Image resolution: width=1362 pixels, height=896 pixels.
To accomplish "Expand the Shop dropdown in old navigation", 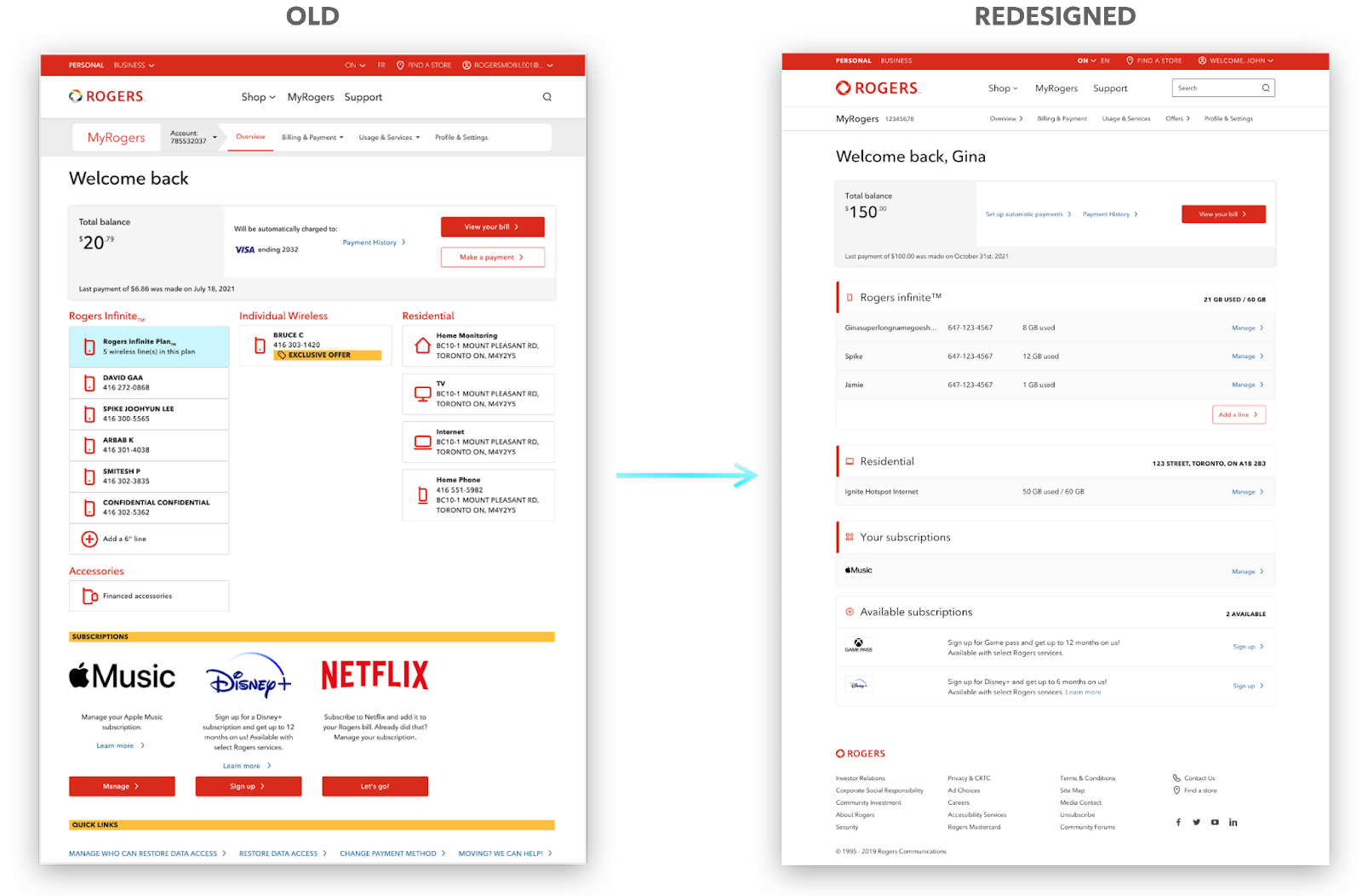I will point(258,97).
